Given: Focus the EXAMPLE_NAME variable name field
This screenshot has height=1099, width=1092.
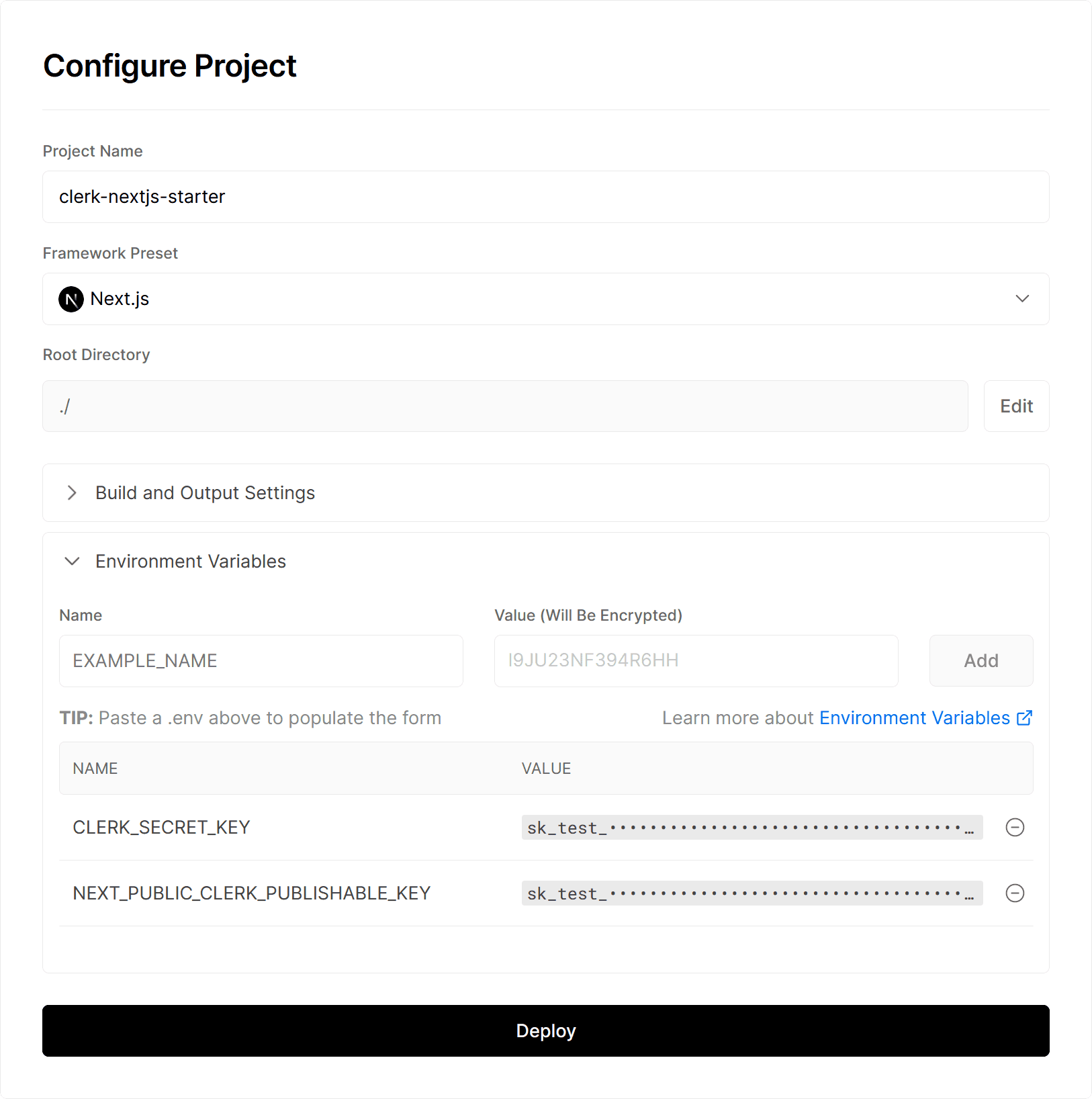Looking at the screenshot, I should (x=261, y=660).
